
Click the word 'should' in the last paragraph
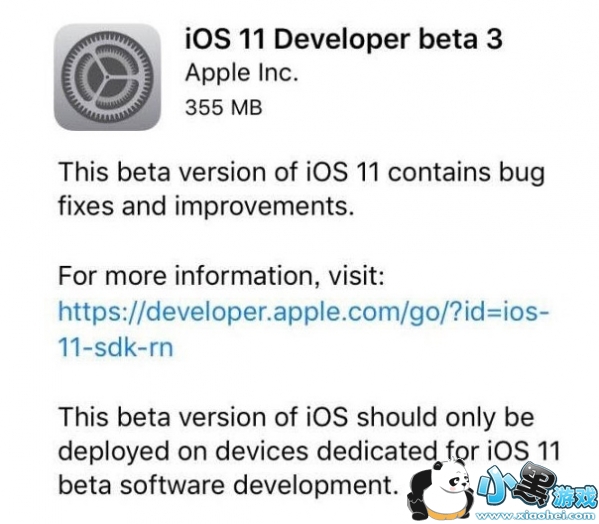tap(397, 416)
